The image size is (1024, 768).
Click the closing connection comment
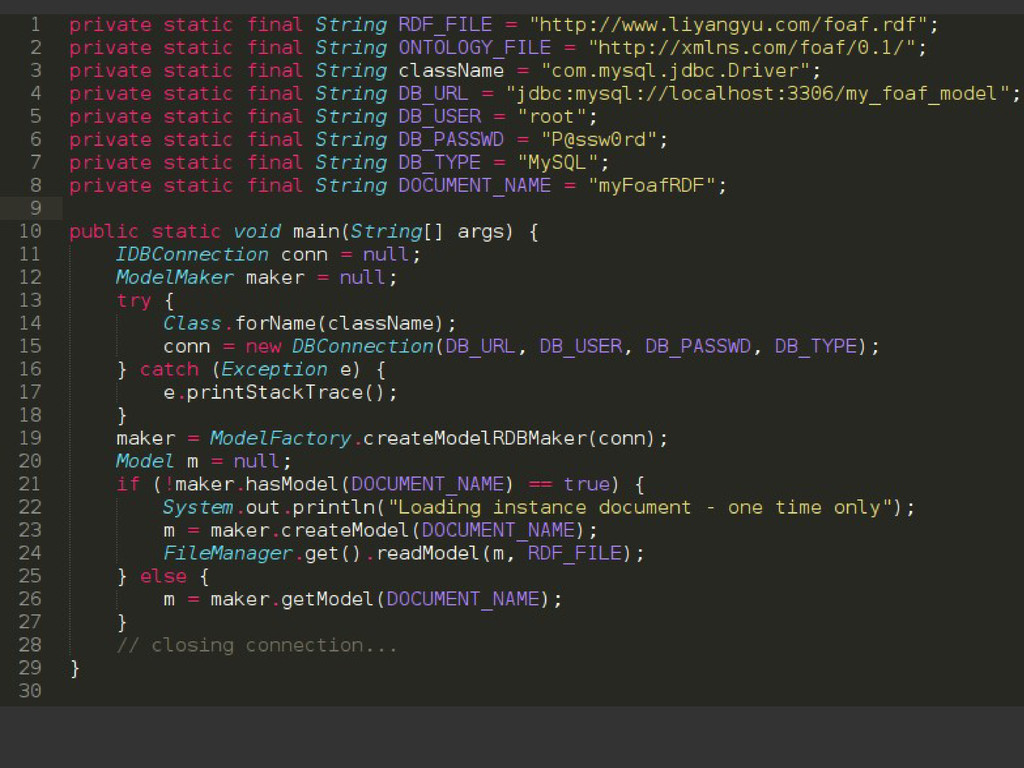(257, 645)
